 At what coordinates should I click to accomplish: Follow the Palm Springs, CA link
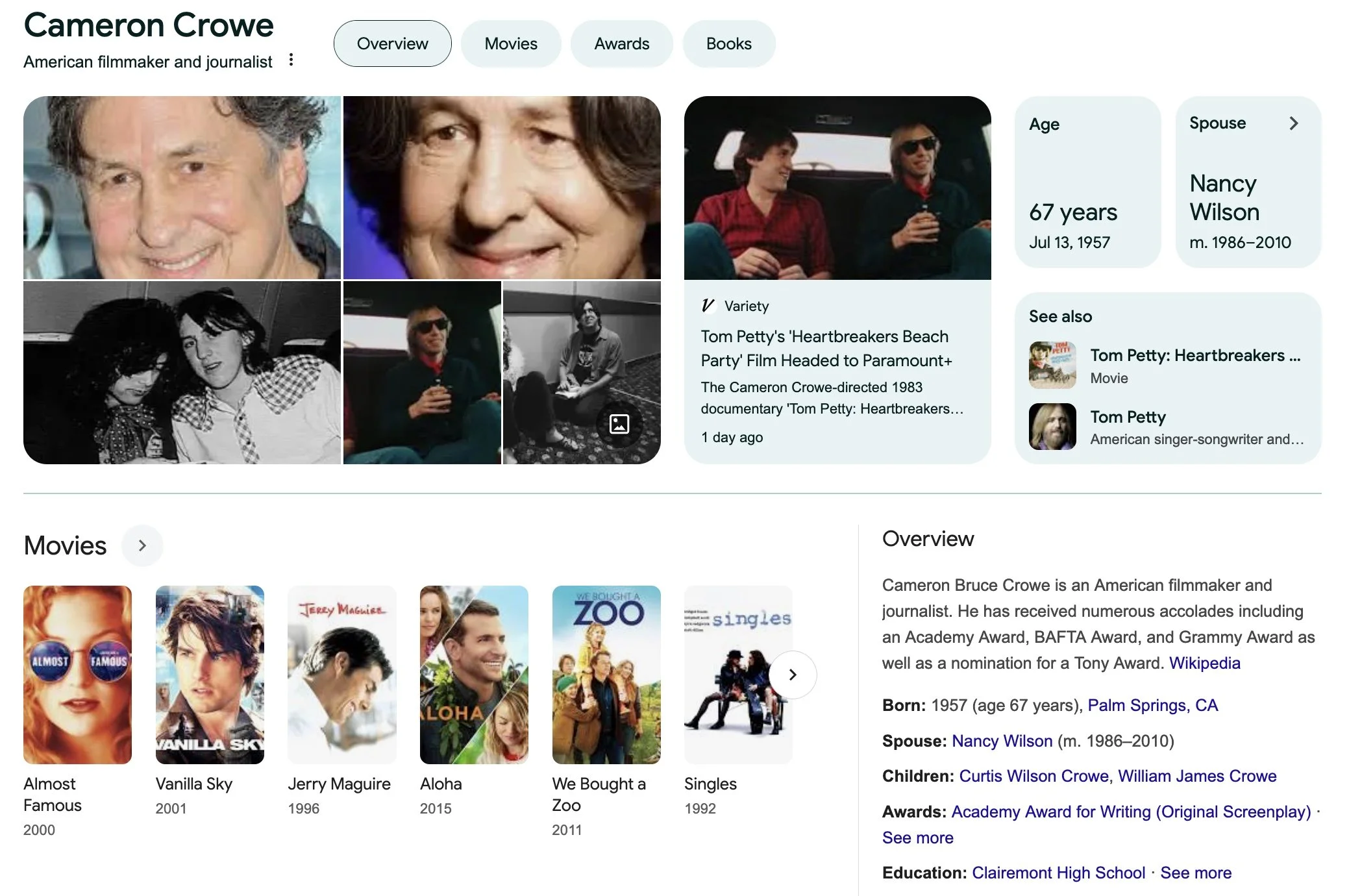coord(1152,705)
